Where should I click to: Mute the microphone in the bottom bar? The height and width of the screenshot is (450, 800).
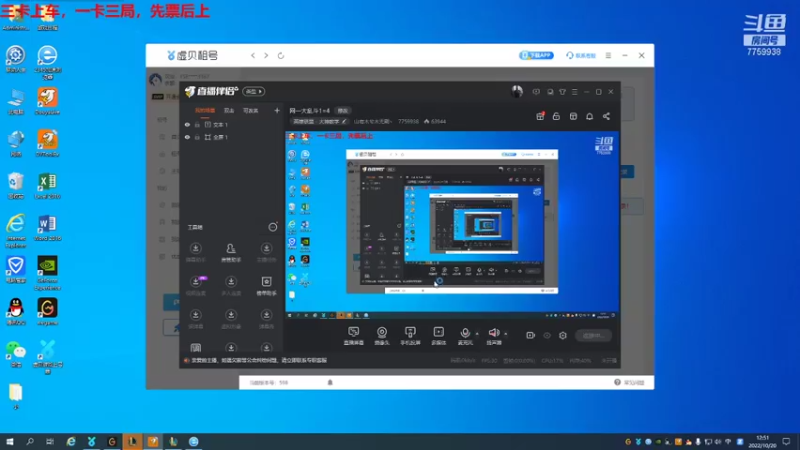(x=465, y=335)
